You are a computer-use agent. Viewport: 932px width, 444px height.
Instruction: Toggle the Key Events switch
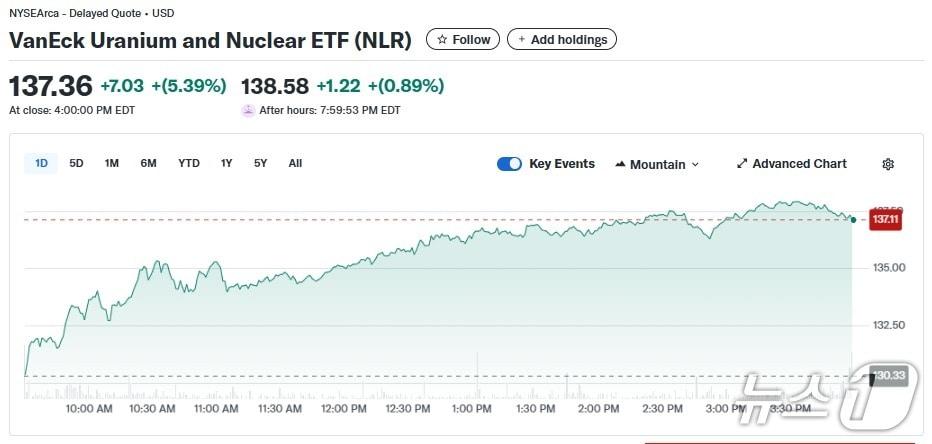[509, 164]
